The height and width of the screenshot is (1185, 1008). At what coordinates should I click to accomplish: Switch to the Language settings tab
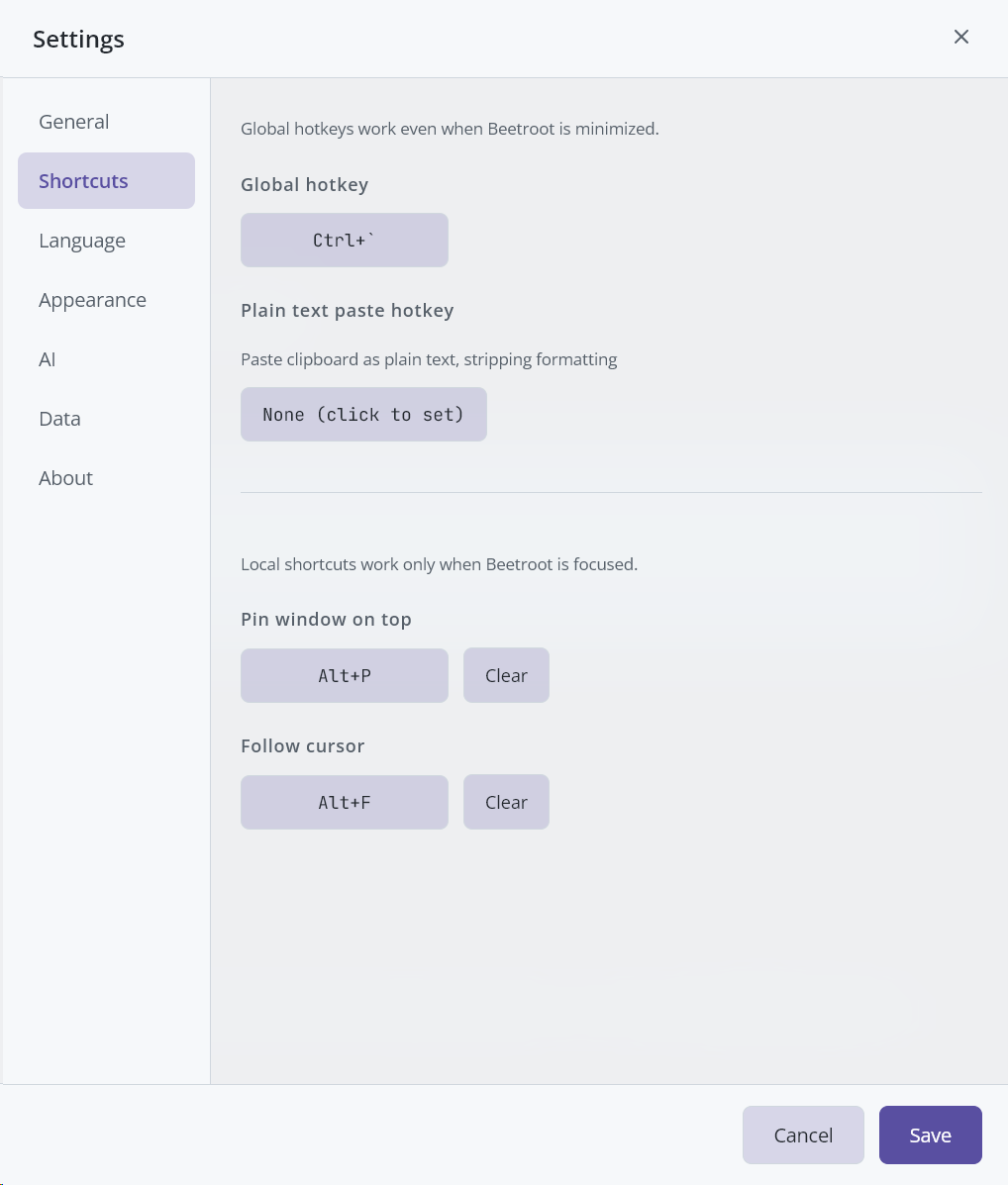click(82, 241)
